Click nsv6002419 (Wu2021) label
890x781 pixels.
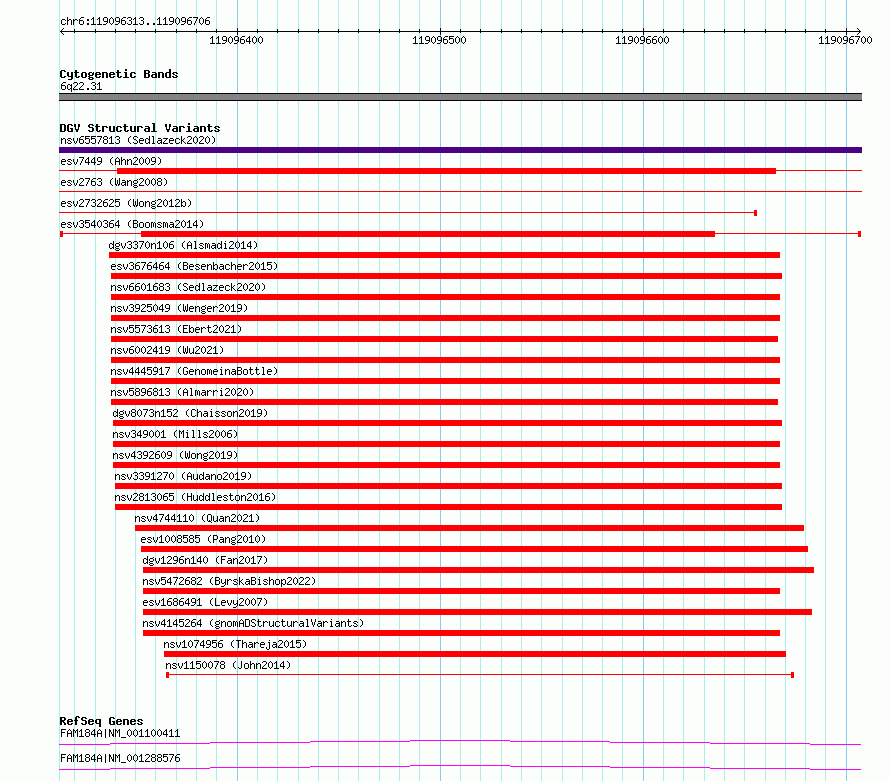pos(167,350)
